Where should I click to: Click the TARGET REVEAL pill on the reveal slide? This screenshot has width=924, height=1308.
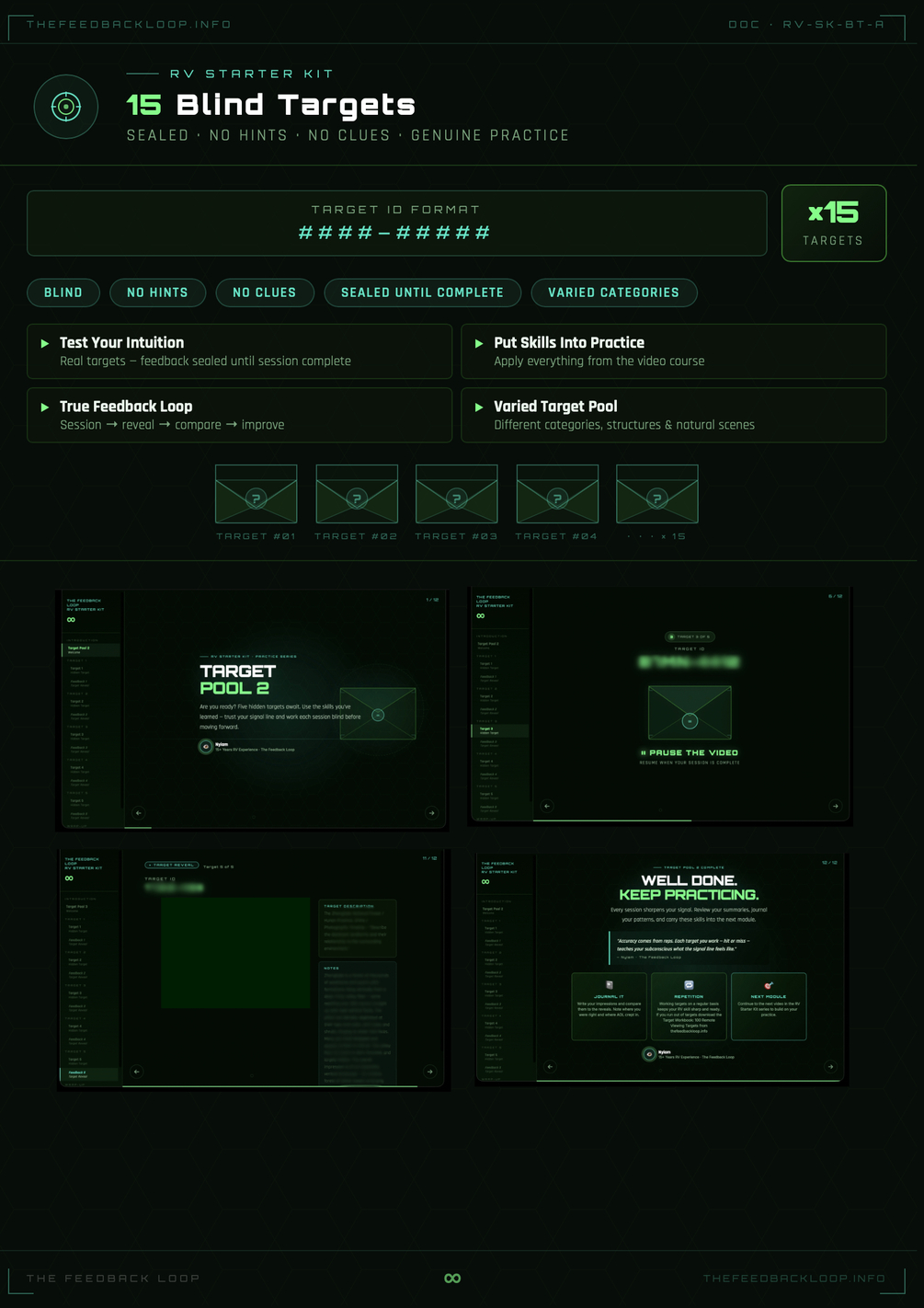point(172,865)
